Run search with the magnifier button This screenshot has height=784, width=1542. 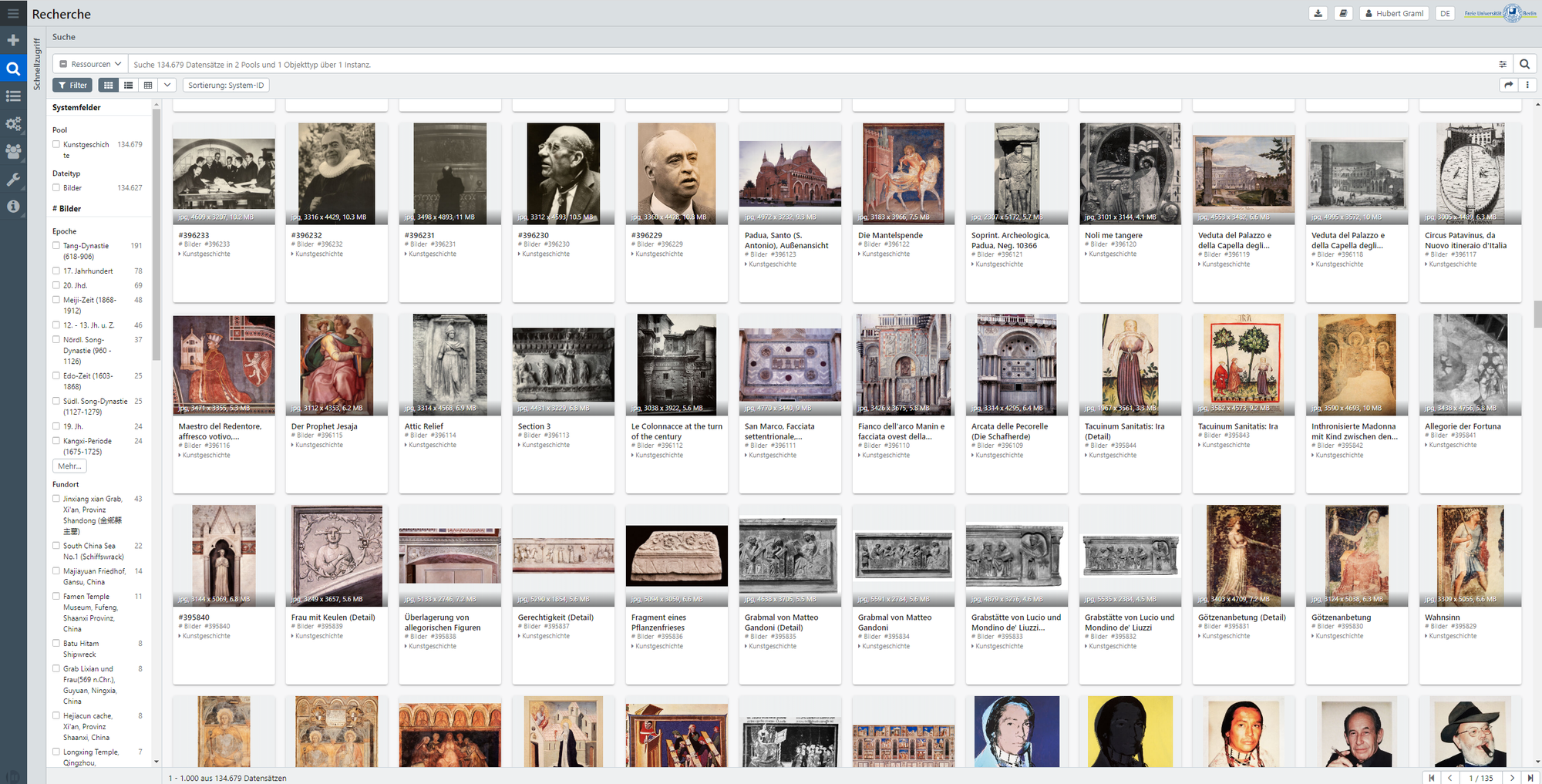click(1524, 65)
